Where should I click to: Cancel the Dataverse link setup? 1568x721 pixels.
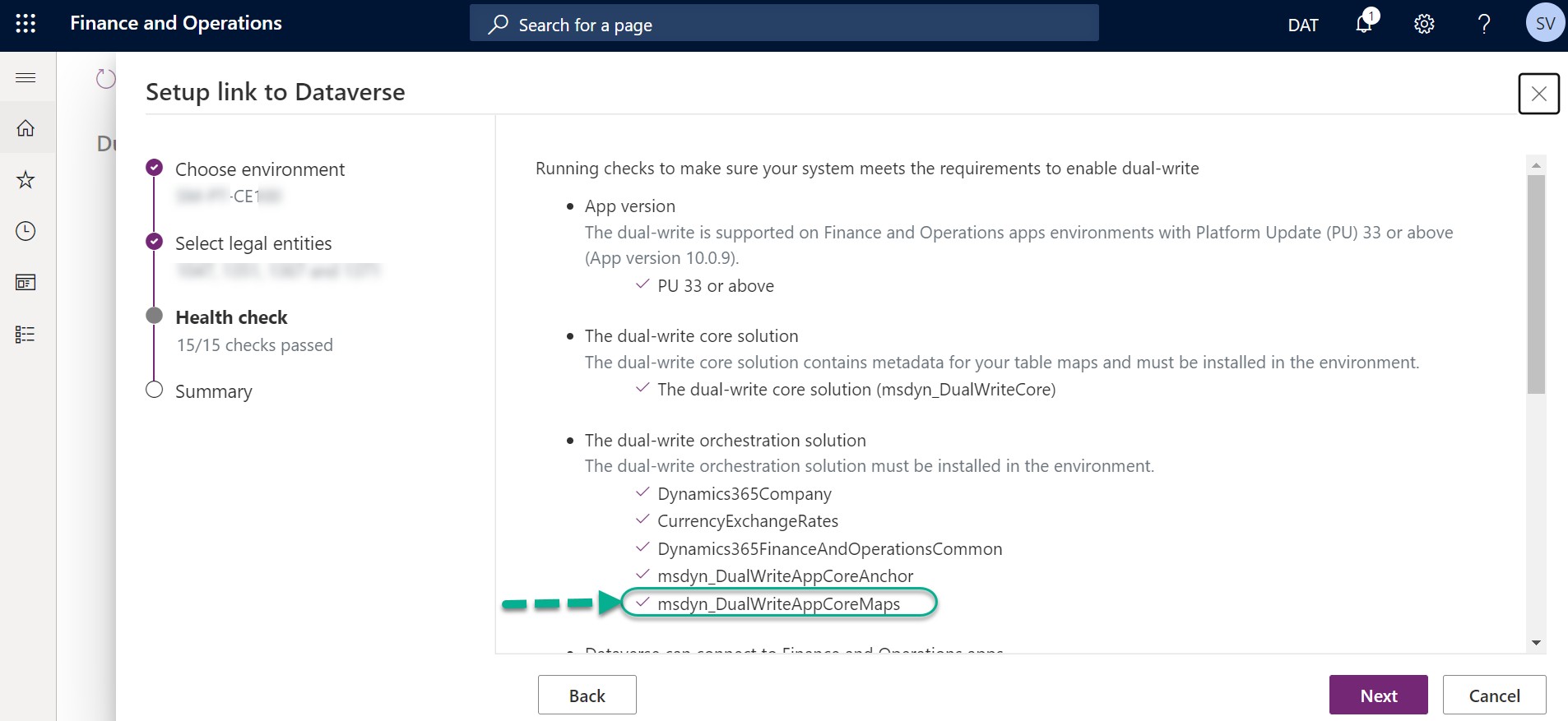point(1494,696)
